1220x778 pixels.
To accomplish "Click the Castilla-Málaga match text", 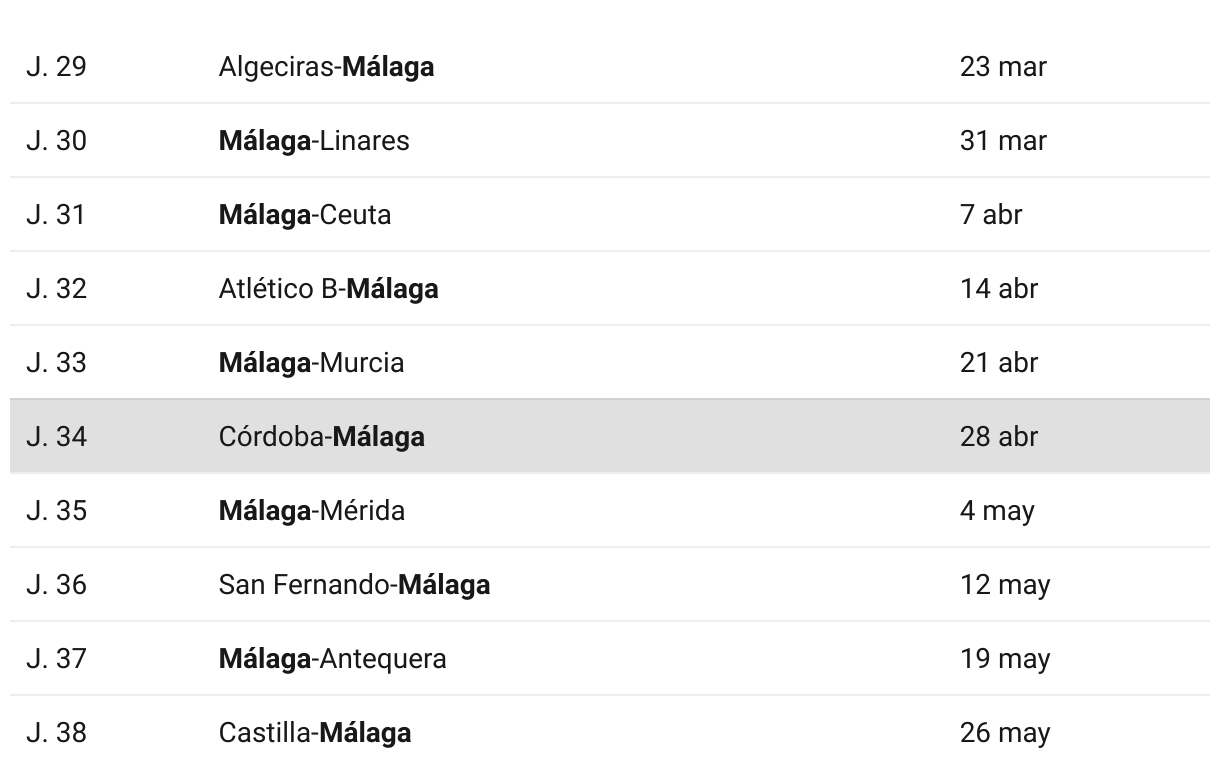I will click(x=315, y=733).
